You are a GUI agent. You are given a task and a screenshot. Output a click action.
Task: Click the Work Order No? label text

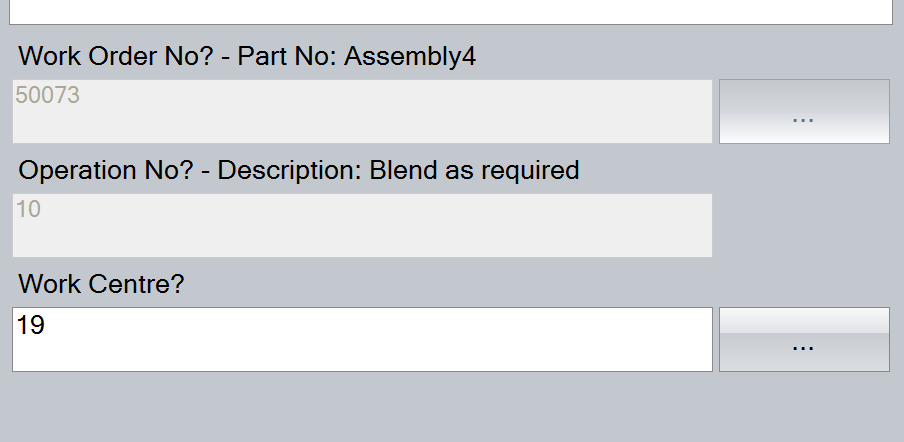coord(116,56)
